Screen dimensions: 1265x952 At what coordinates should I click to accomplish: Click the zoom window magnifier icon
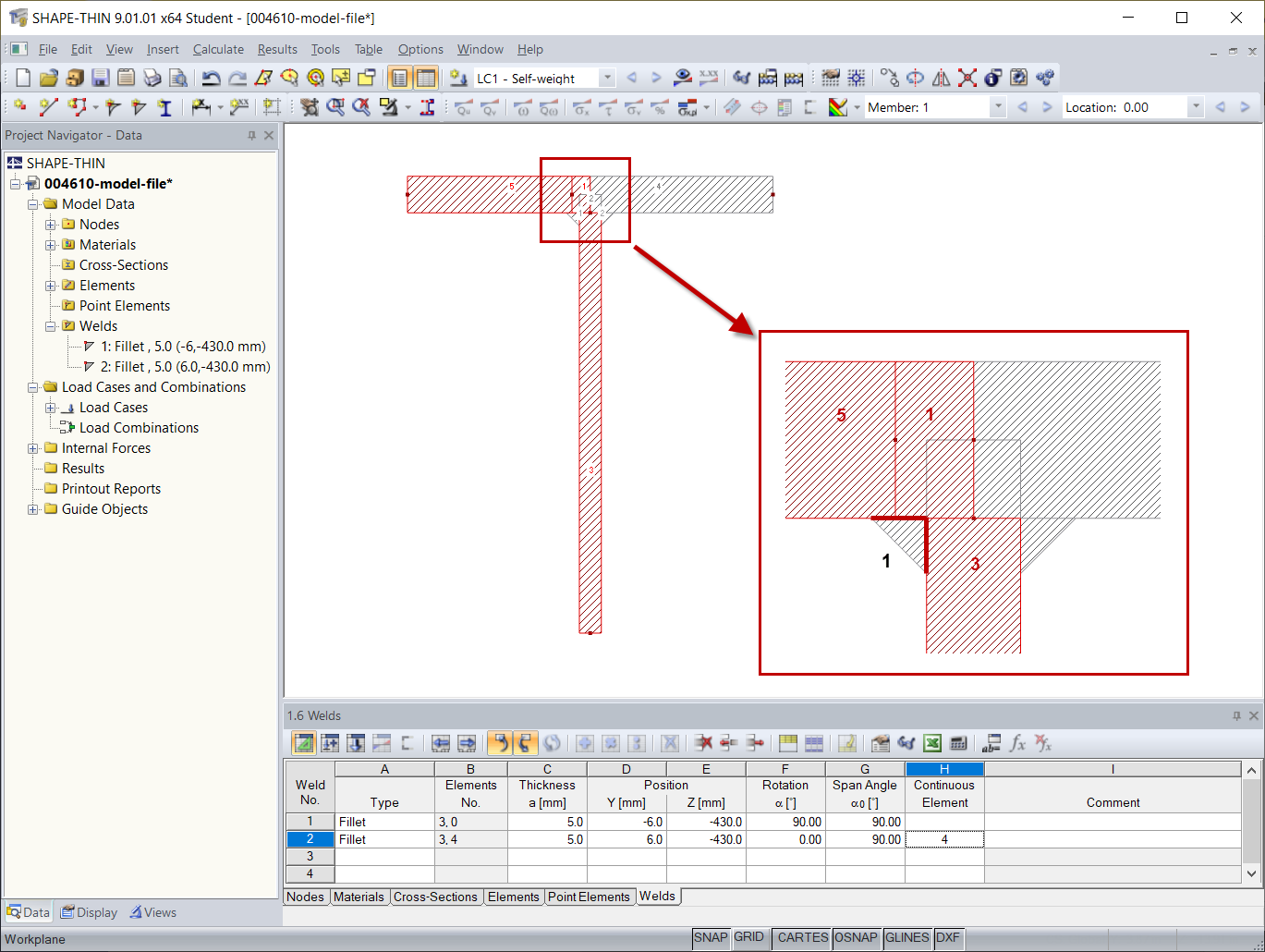point(335,107)
